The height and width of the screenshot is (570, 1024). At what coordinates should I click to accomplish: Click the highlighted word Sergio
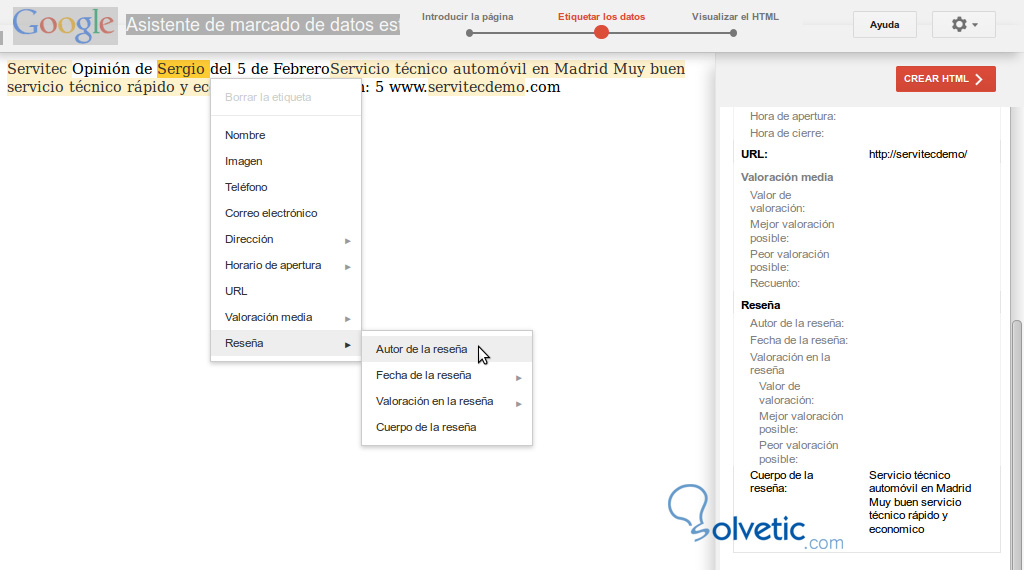pos(181,69)
